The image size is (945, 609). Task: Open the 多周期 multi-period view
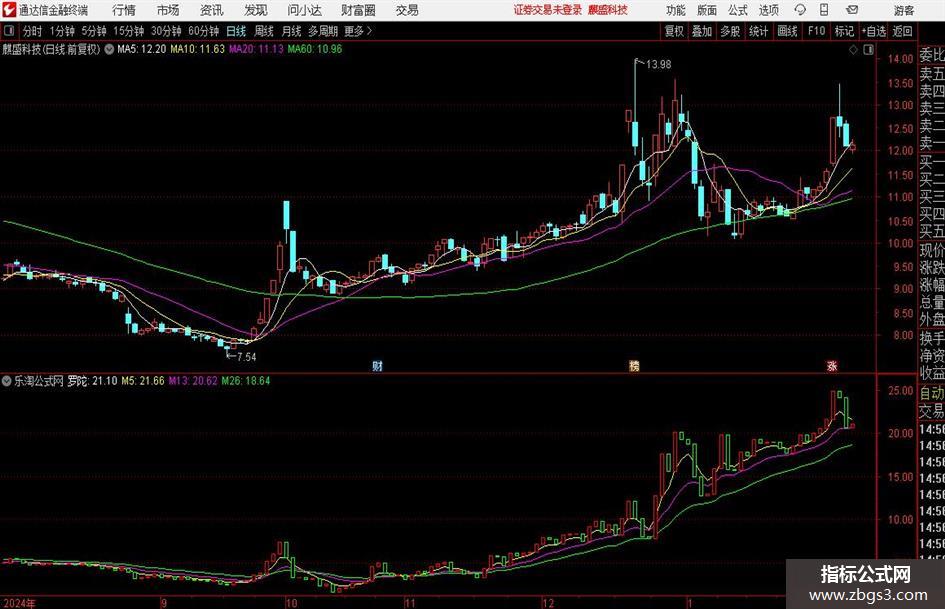tap(323, 31)
